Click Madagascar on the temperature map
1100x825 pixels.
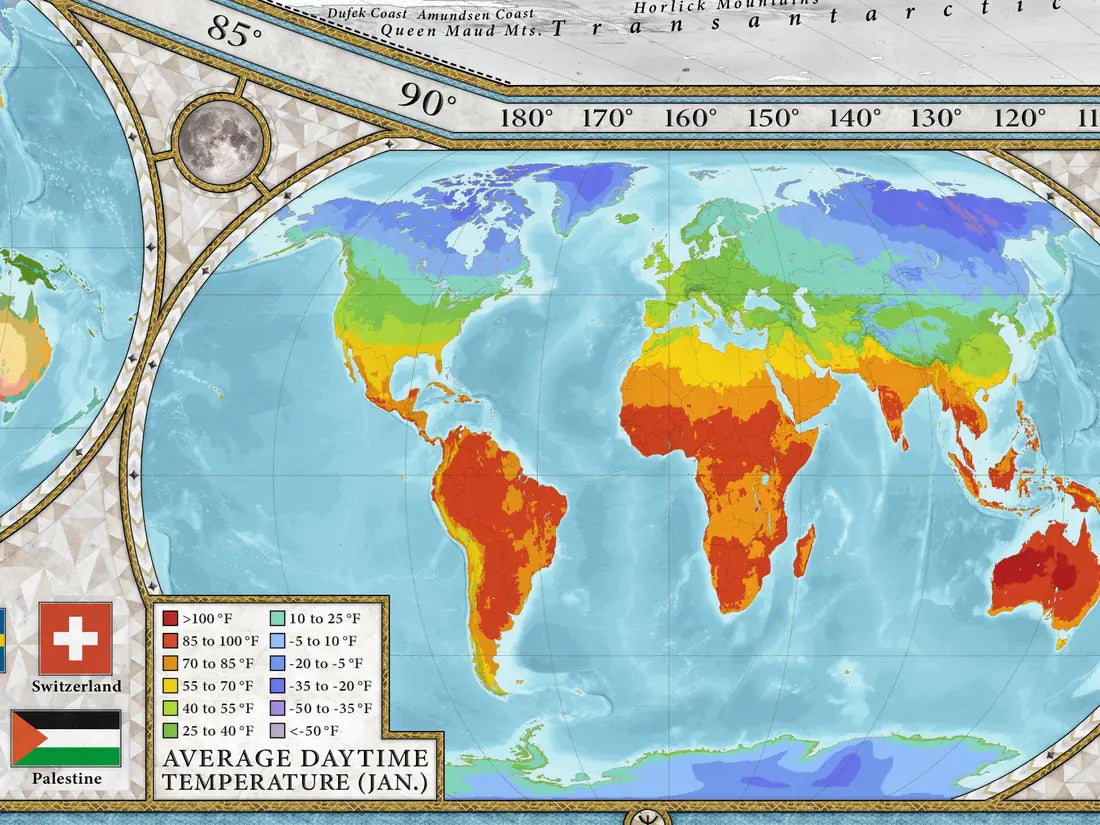click(805, 551)
